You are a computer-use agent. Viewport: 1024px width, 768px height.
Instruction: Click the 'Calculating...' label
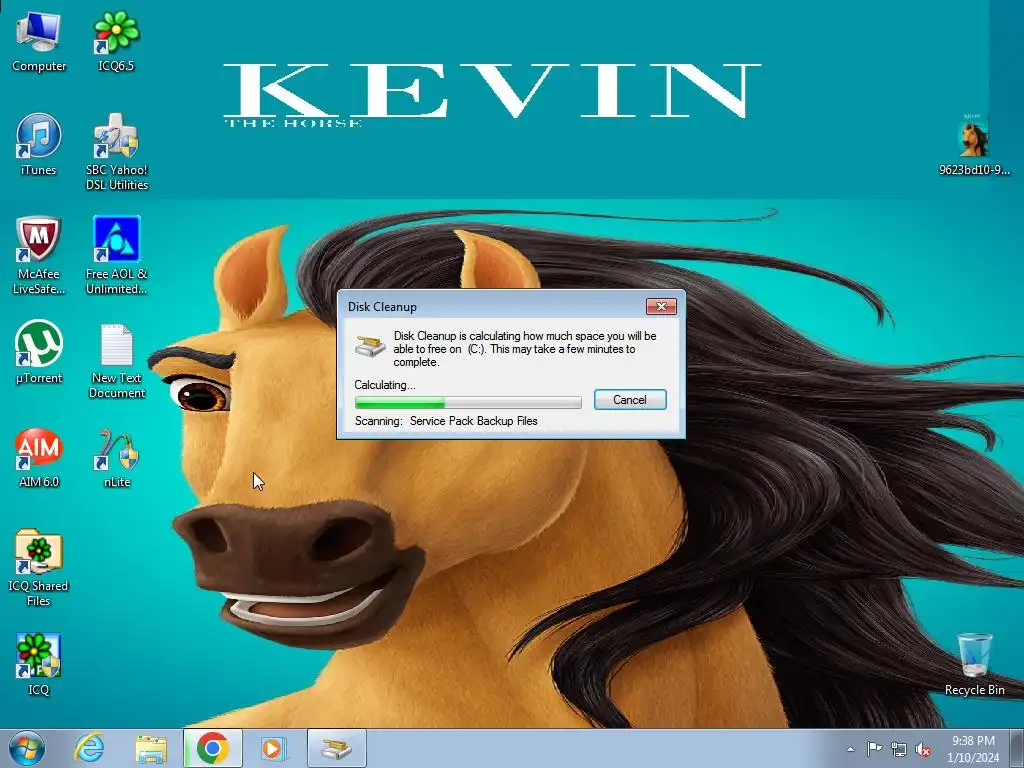(x=385, y=385)
